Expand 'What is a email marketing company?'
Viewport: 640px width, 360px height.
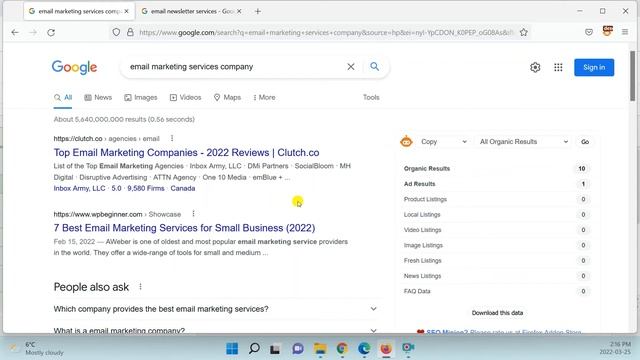click(x=215, y=330)
